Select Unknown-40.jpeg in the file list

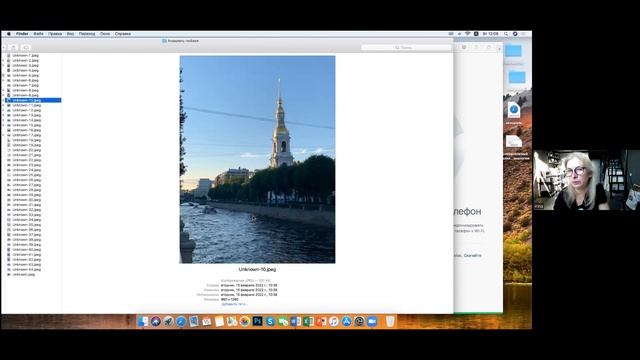coord(27,250)
